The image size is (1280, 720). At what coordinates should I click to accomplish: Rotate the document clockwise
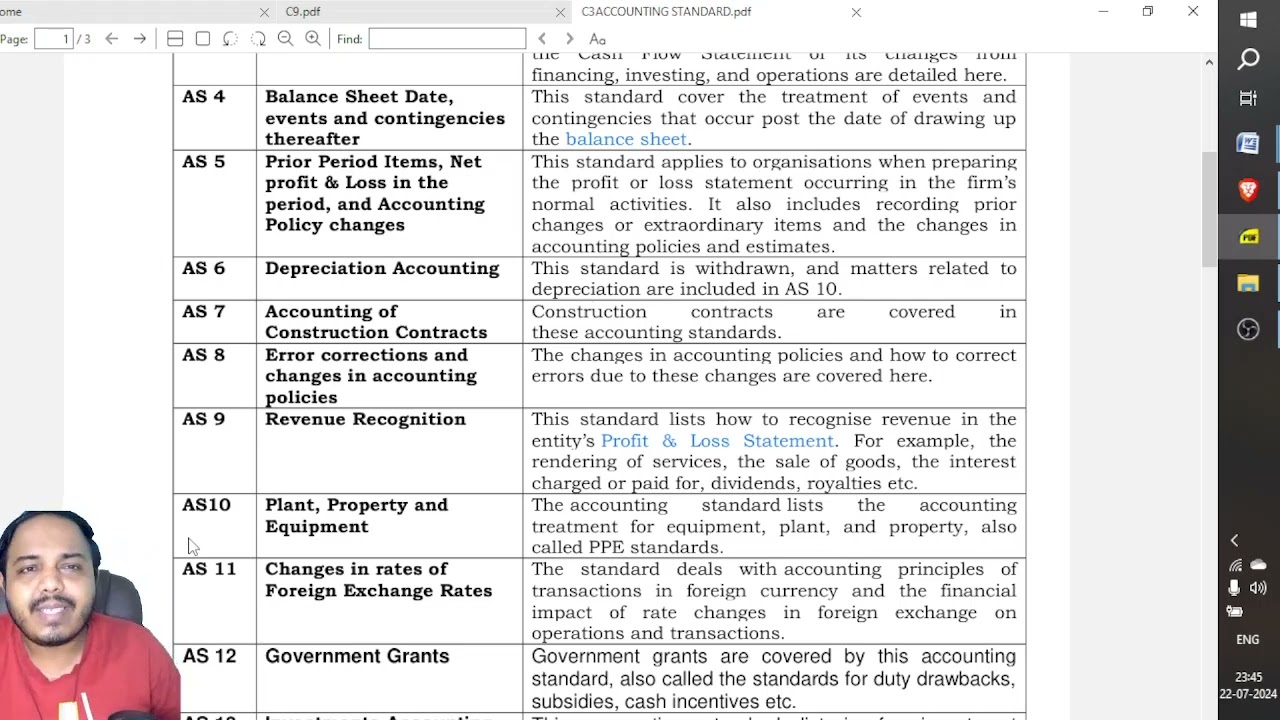(258, 39)
